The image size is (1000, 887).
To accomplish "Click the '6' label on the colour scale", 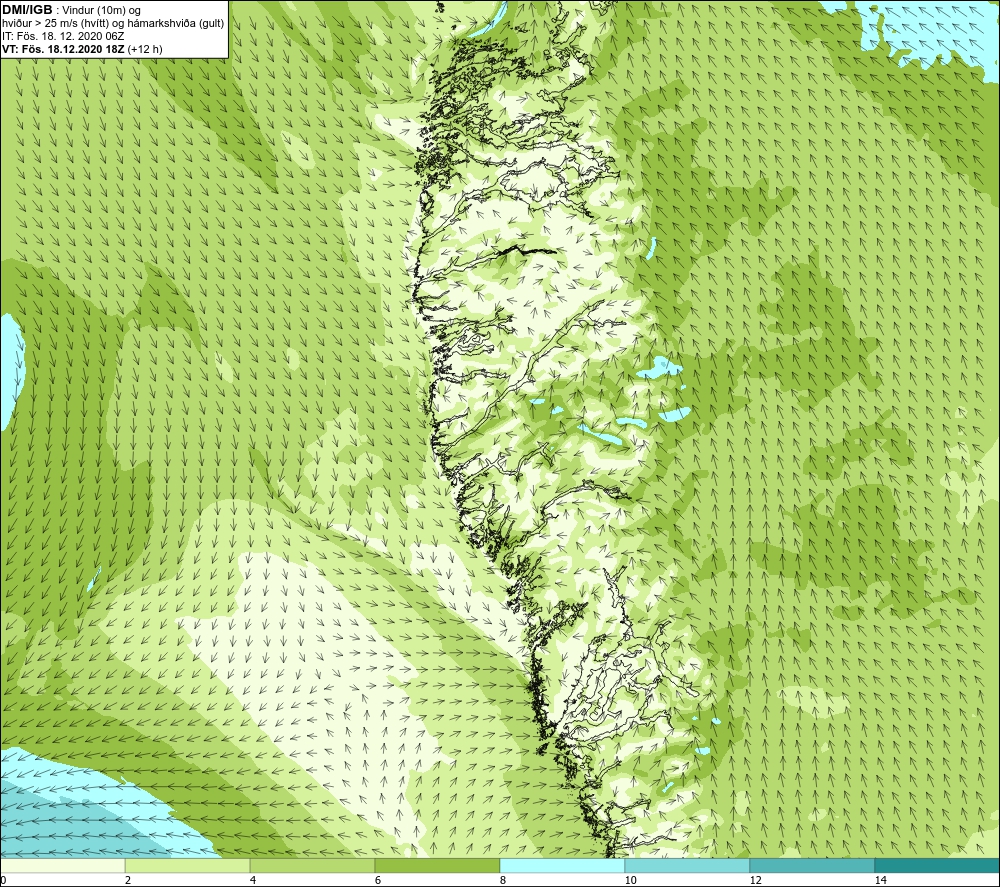I will tap(378, 881).
